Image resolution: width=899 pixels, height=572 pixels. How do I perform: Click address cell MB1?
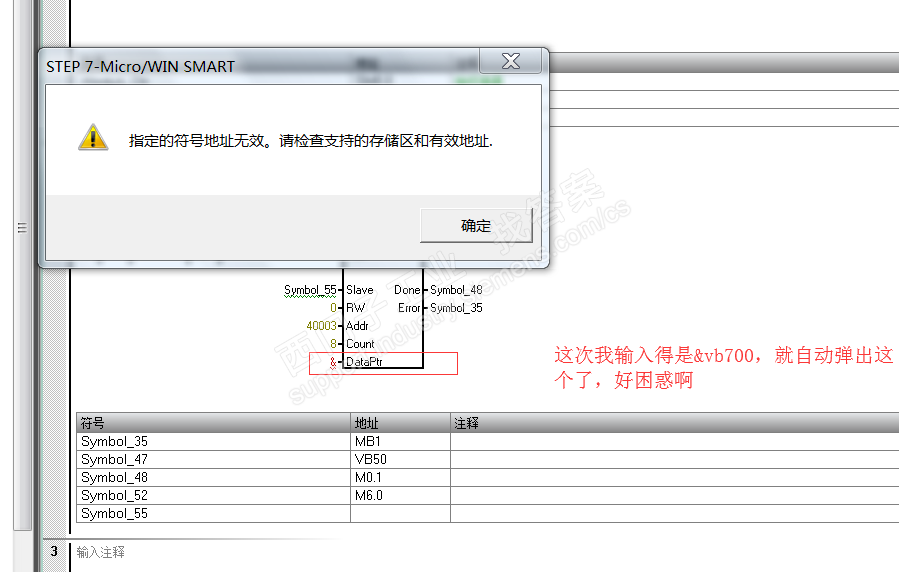tap(400, 441)
